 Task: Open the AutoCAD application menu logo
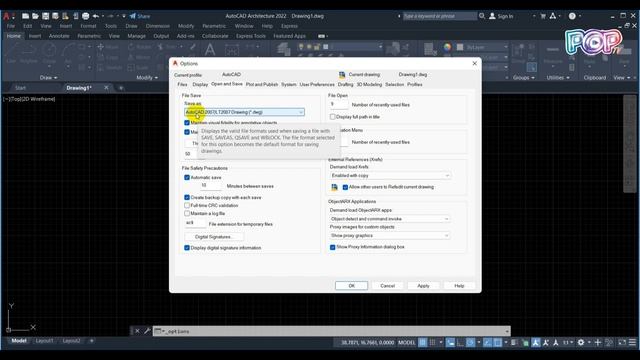[7, 16]
